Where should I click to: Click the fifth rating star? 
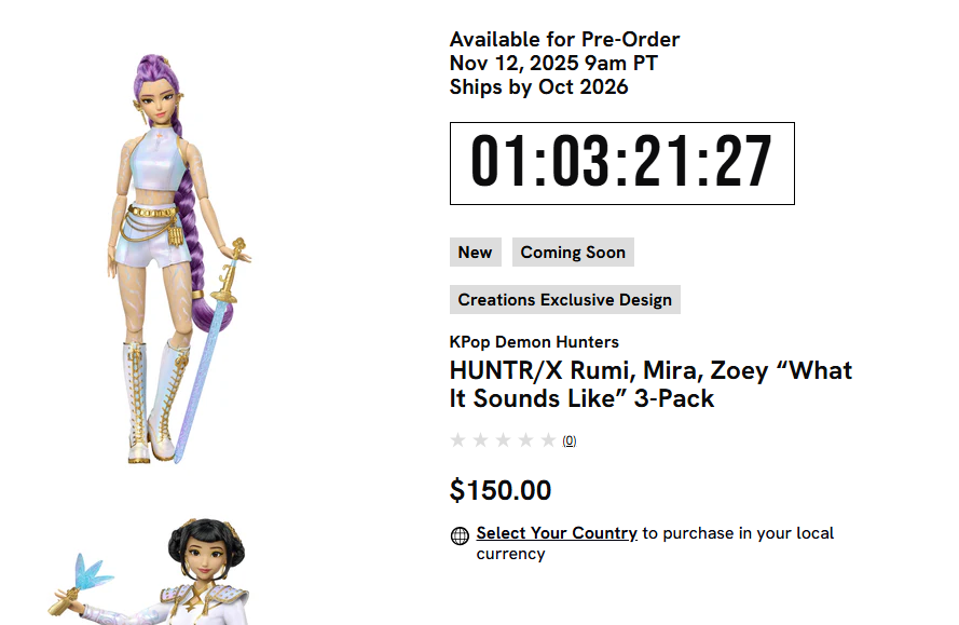(550, 438)
